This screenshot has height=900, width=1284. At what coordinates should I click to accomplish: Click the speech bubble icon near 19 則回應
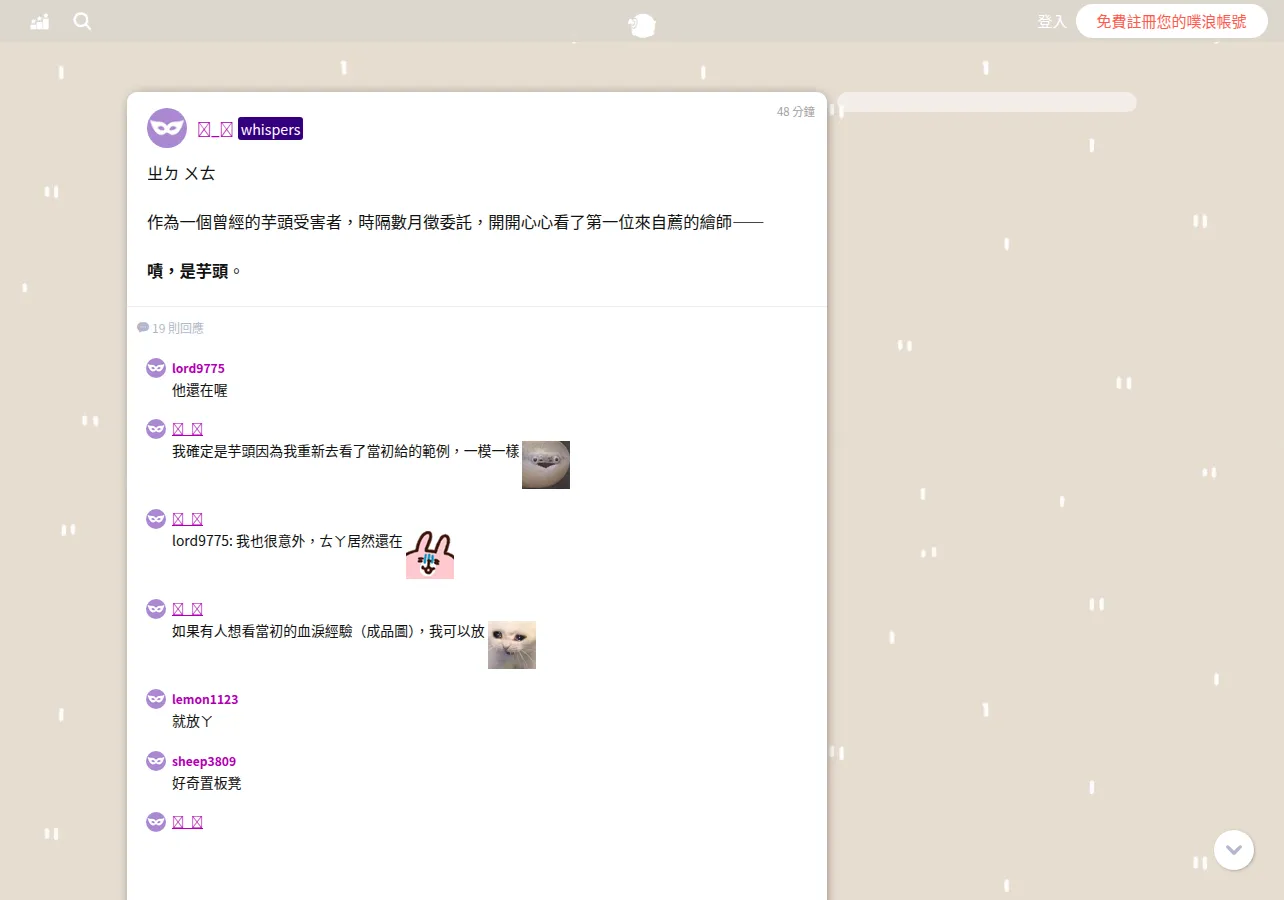pyautogui.click(x=143, y=328)
